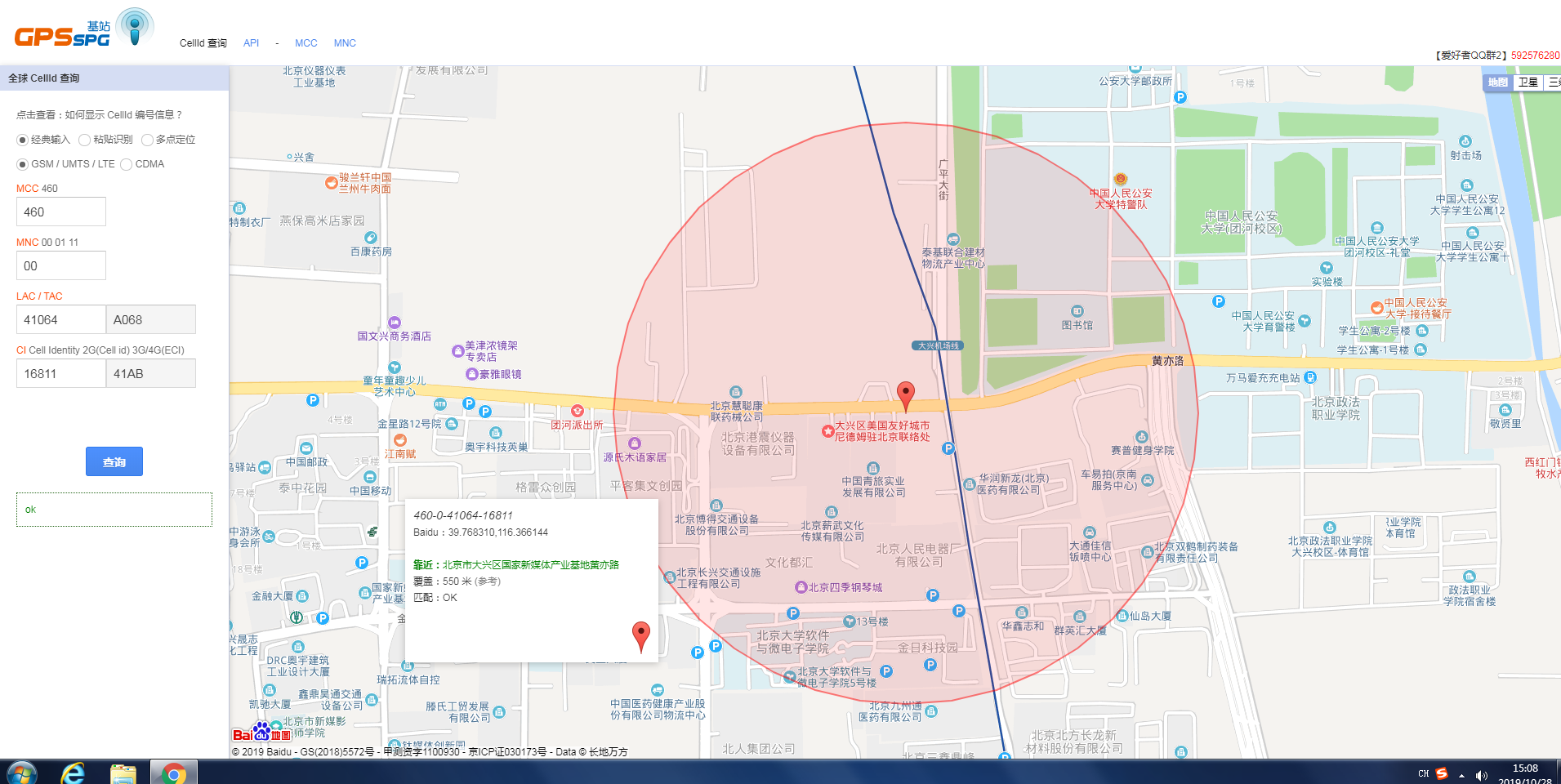Click the 美津浓镜架专卖店 shop icon
Screen dimensions: 1561x784
(458, 351)
